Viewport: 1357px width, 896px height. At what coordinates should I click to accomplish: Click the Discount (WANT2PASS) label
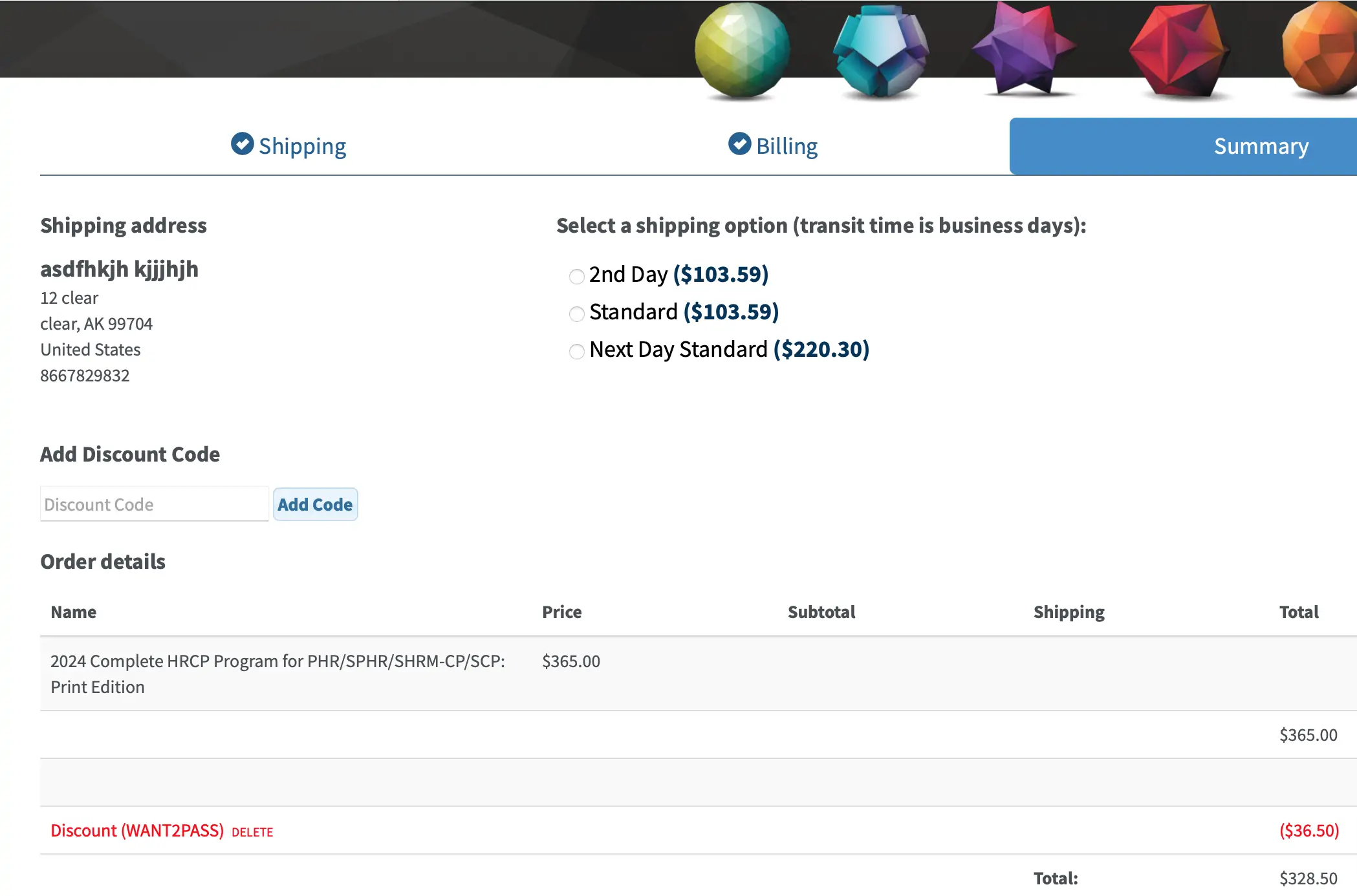pos(137,831)
